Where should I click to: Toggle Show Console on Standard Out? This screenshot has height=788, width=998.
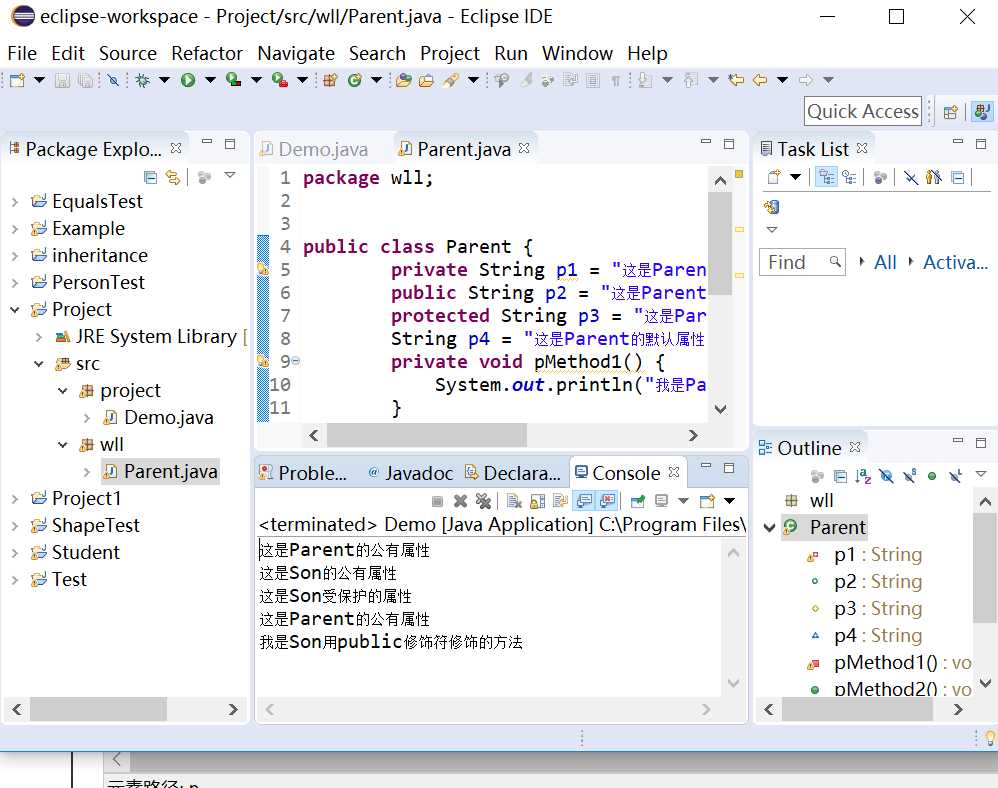point(584,501)
